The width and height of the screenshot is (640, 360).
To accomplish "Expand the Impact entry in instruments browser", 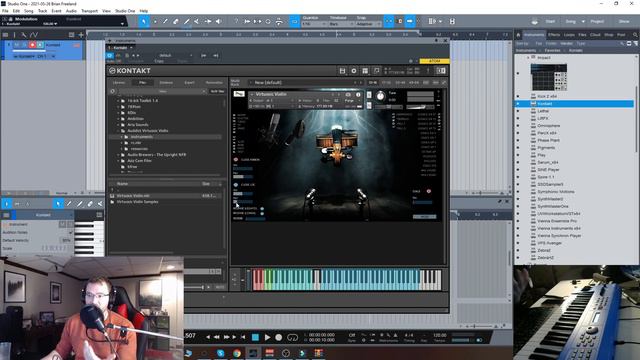I will pos(528,58).
